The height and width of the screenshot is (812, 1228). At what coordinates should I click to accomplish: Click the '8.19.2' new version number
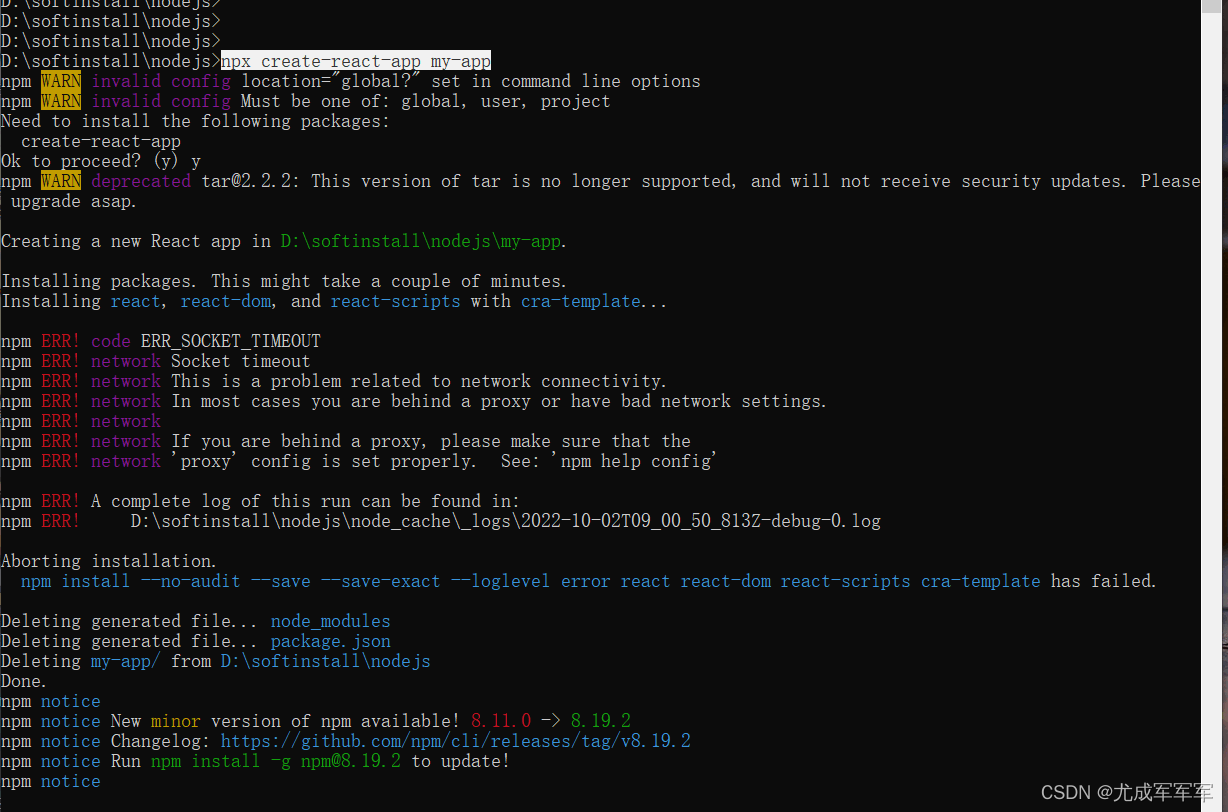[x=601, y=721]
